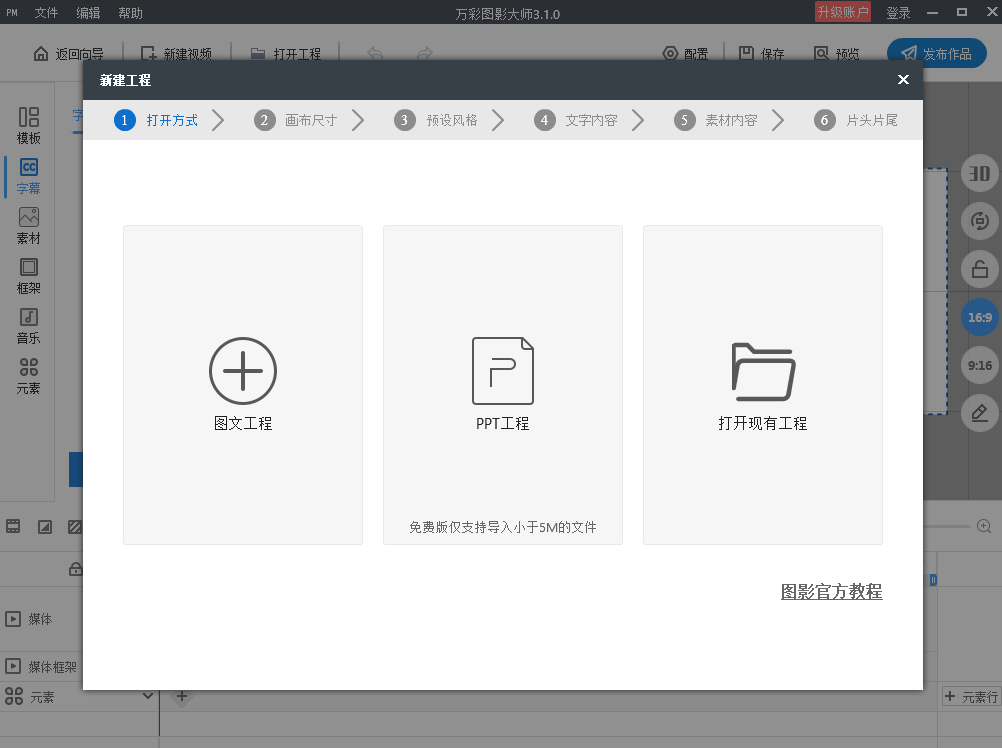Image resolution: width=1002 pixels, height=748 pixels.
Task: Return to wizard via 返回向导
Action: point(68,54)
